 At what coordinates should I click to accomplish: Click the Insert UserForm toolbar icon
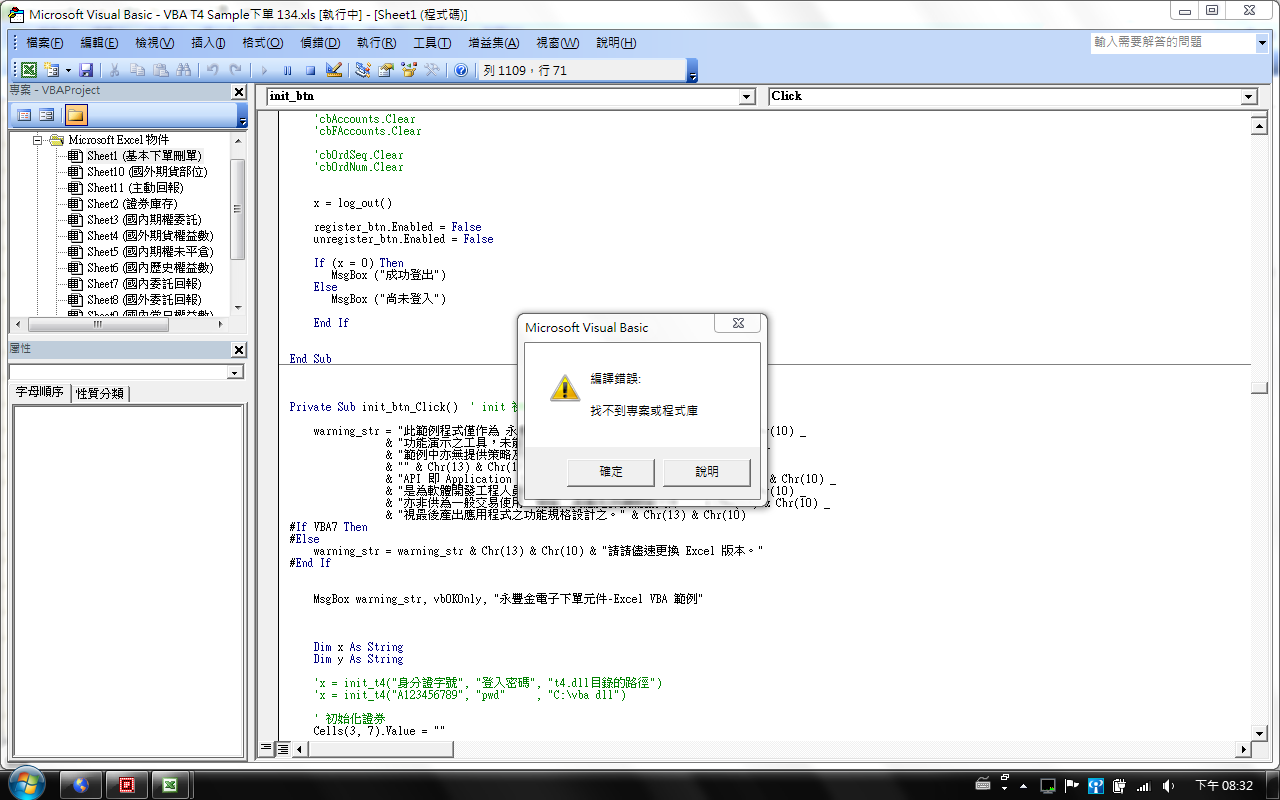(x=51, y=70)
